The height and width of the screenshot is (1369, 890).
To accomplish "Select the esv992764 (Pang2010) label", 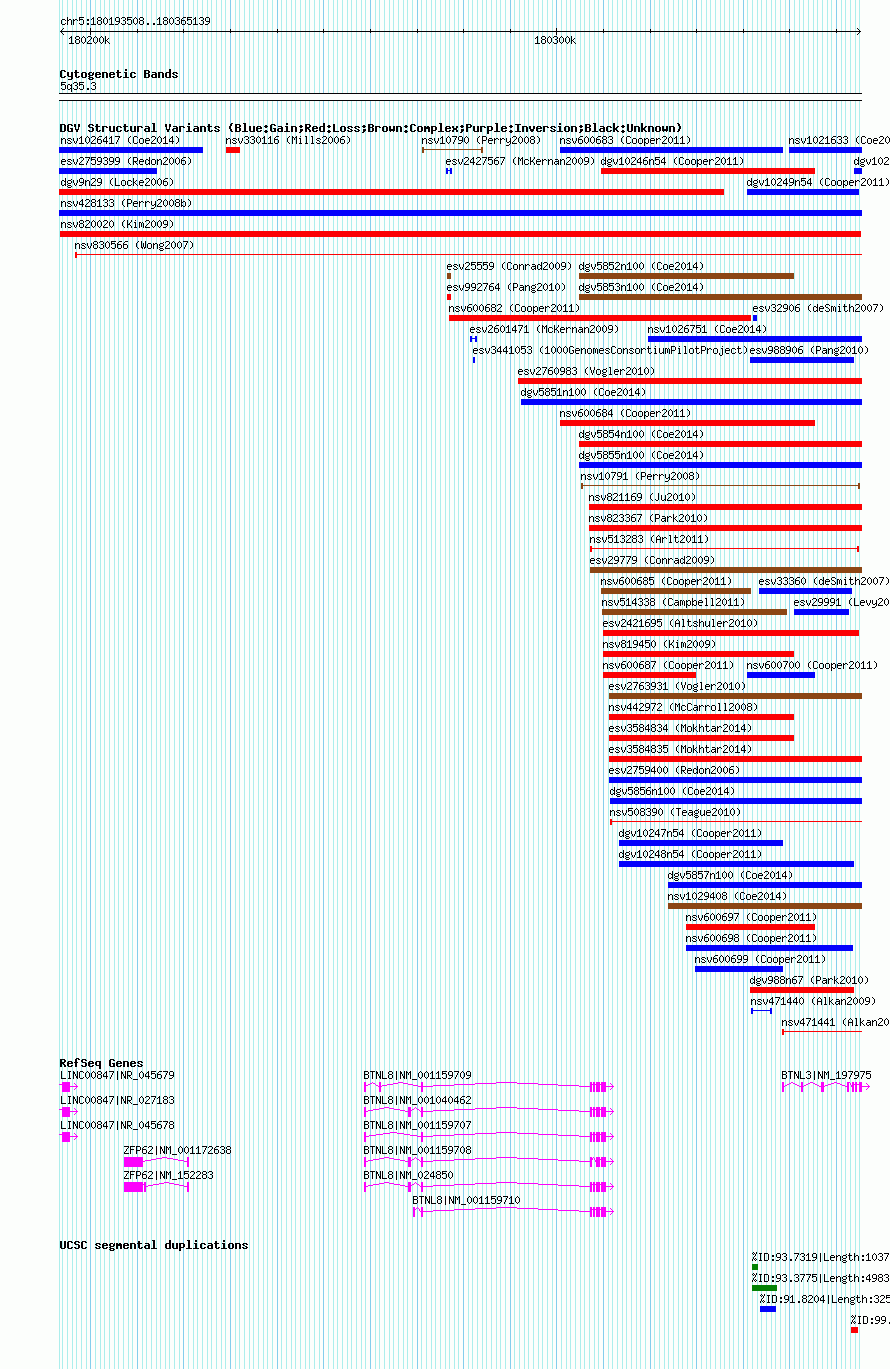I will click(x=506, y=287).
